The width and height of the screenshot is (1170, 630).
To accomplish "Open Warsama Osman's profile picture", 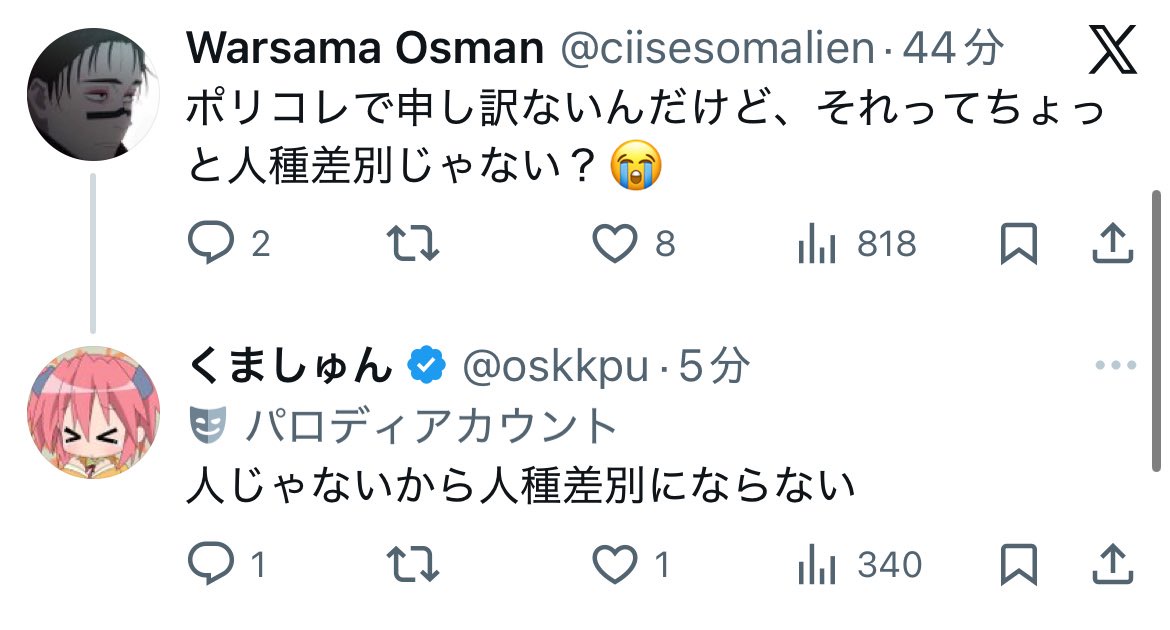I will point(93,93).
